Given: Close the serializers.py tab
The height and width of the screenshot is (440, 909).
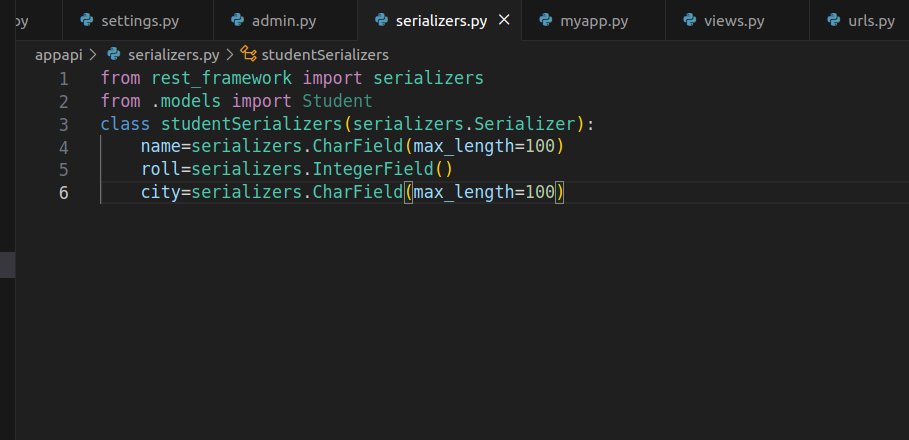Looking at the screenshot, I should (504, 20).
